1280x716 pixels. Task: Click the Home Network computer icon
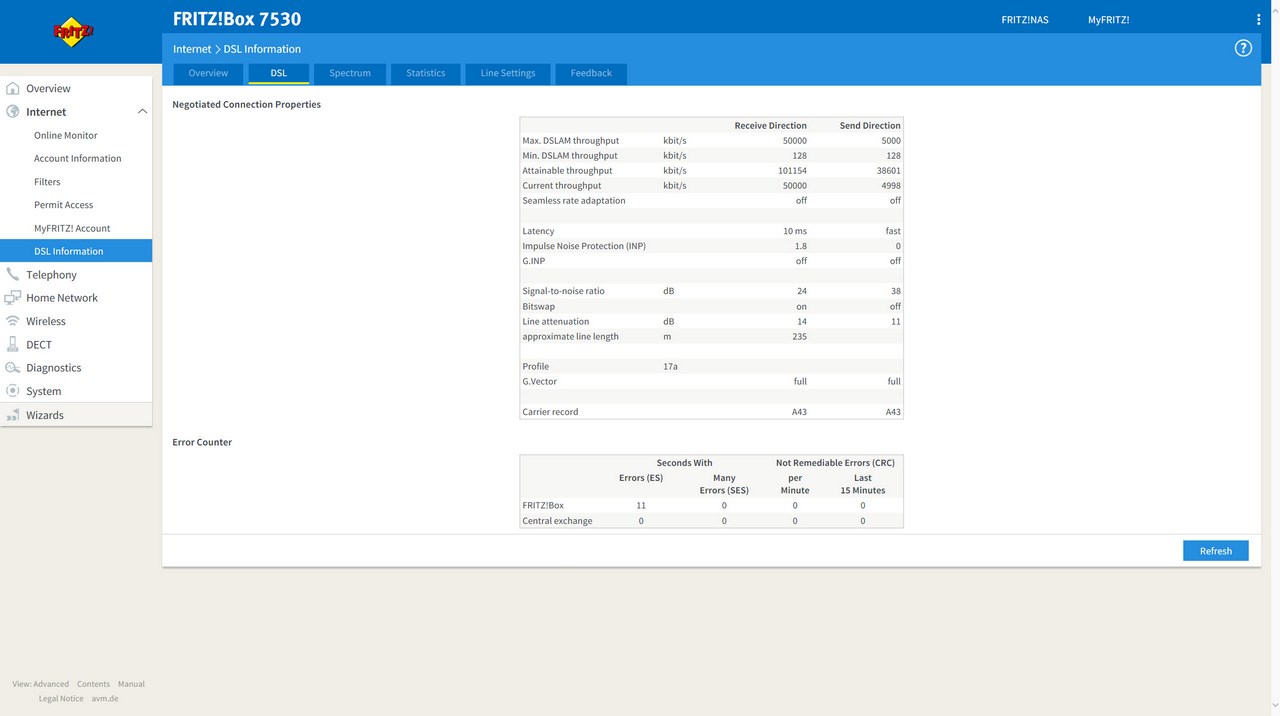[x=13, y=298]
